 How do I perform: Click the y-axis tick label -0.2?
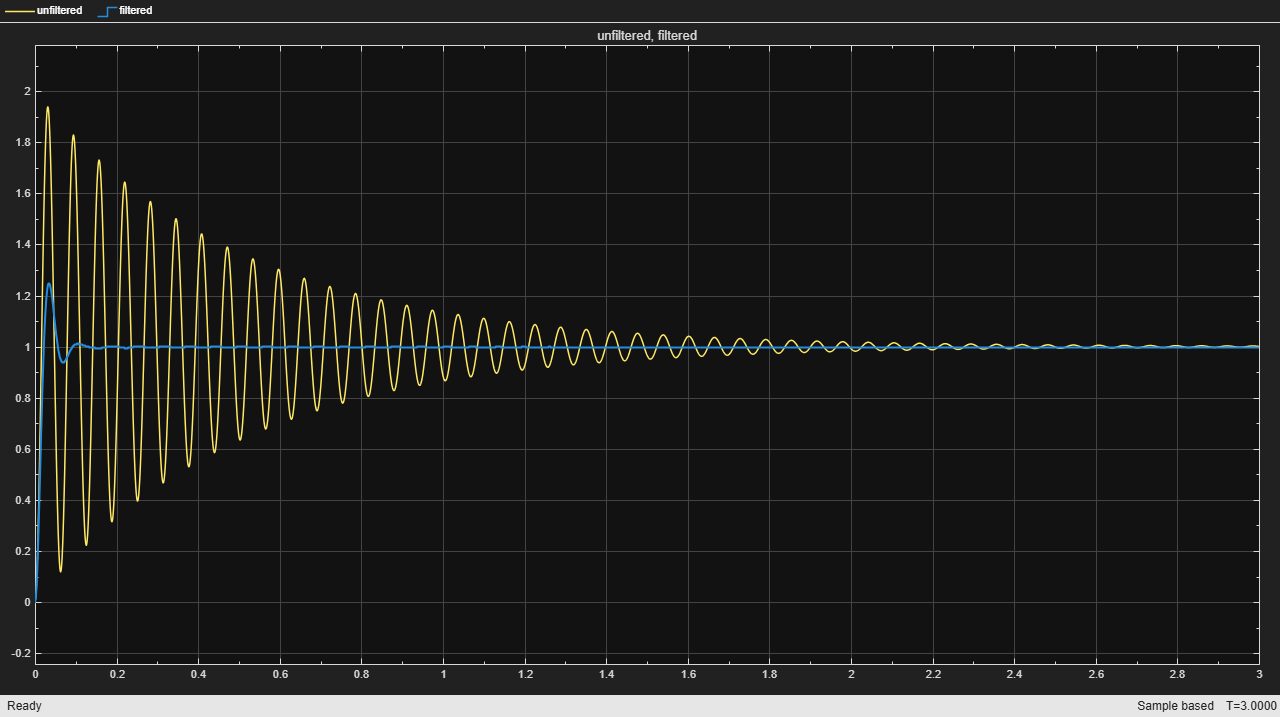pyautogui.click(x=22, y=654)
